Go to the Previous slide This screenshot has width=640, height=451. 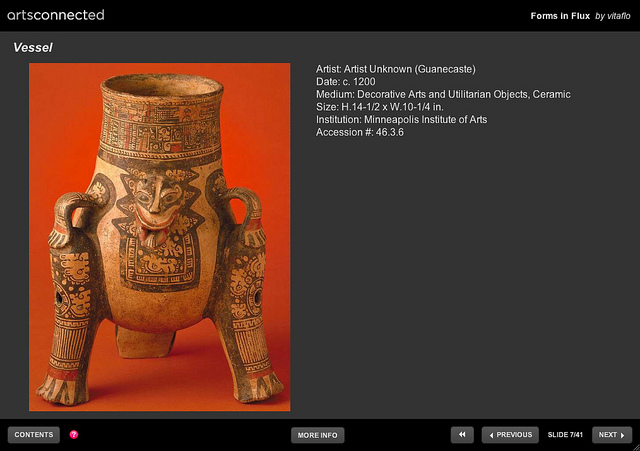pyautogui.click(x=510, y=435)
